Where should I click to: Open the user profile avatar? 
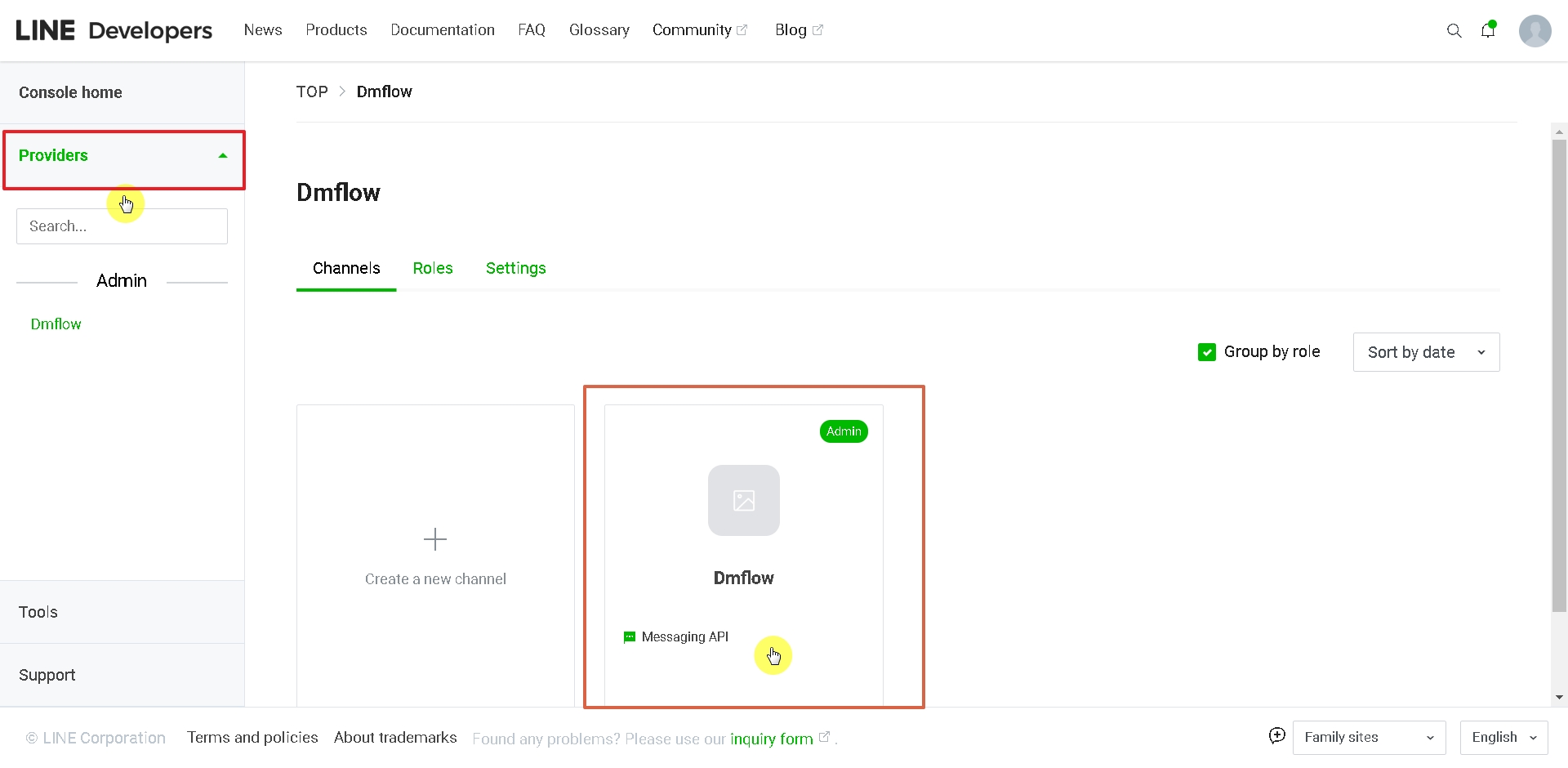(1535, 31)
